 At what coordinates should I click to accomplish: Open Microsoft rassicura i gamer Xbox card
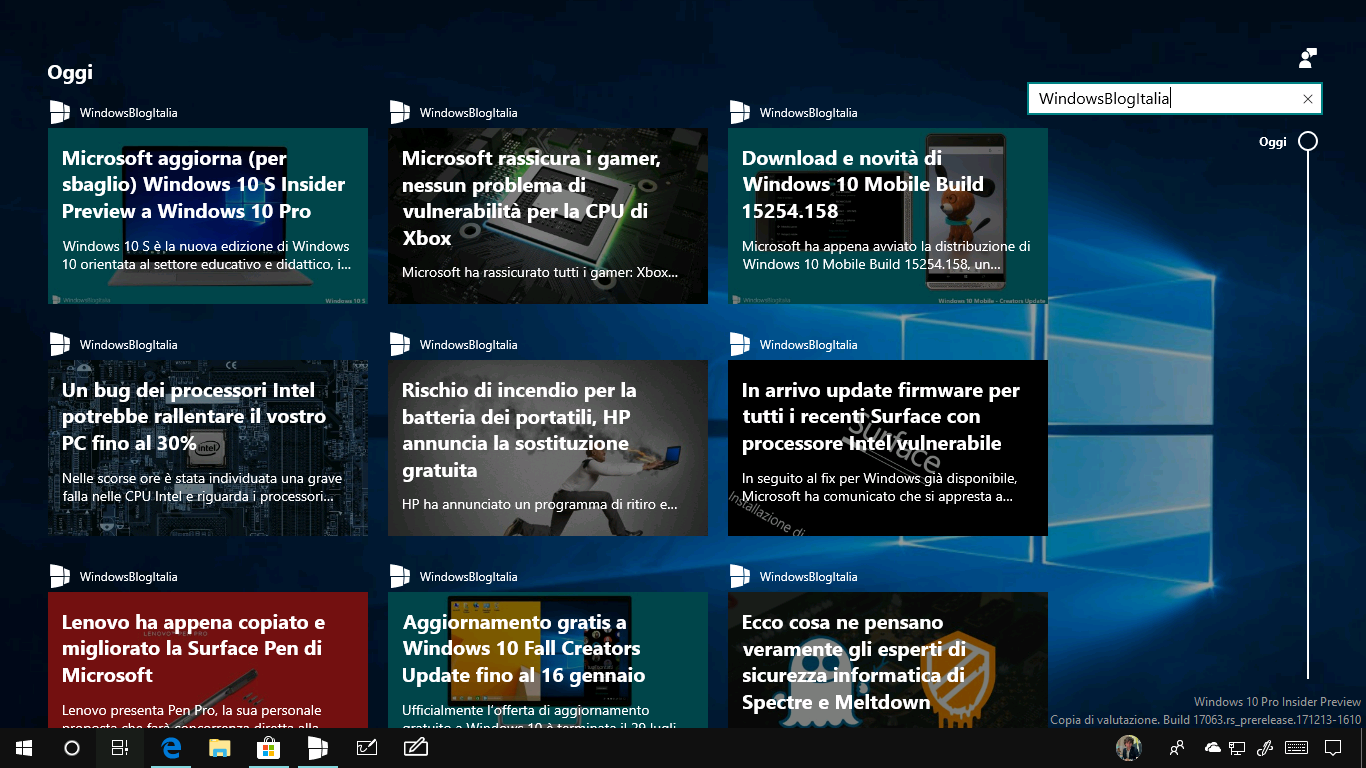pyautogui.click(x=548, y=216)
